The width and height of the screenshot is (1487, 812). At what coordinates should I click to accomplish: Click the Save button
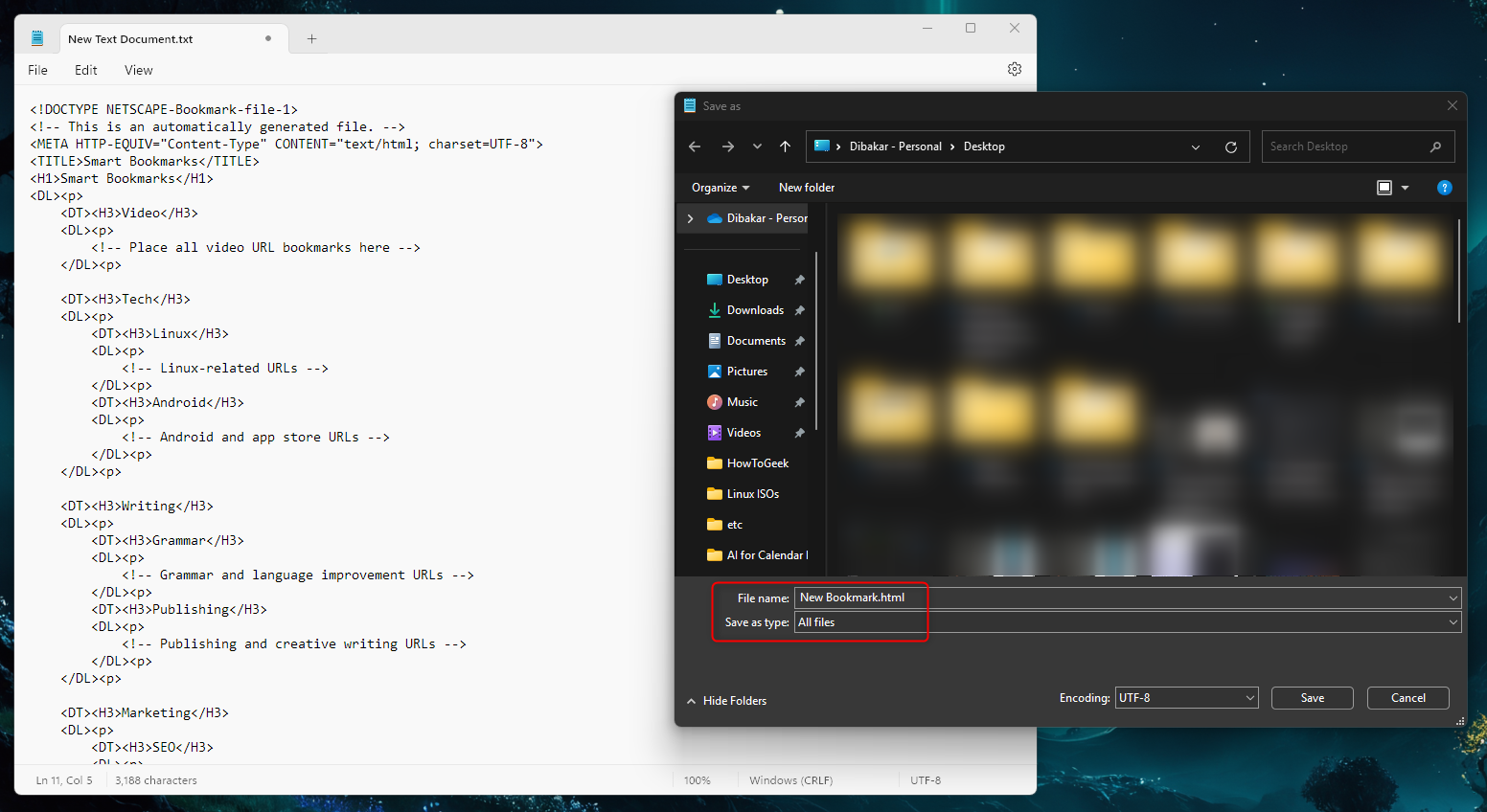tap(1312, 697)
